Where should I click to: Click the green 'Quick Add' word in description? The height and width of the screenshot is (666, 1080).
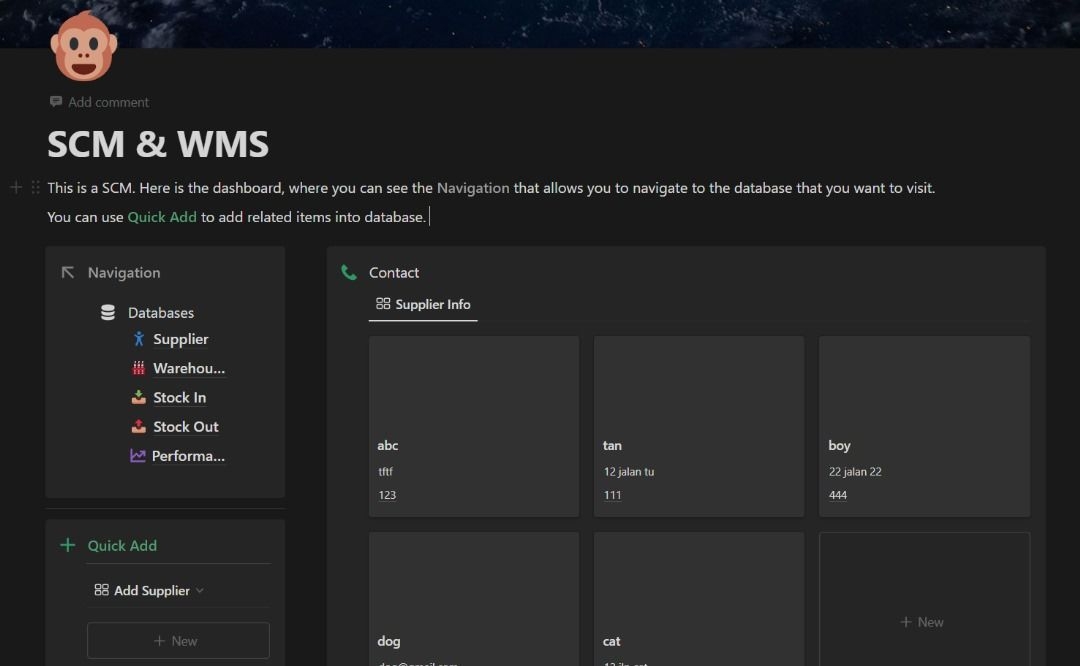(x=162, y=217)
